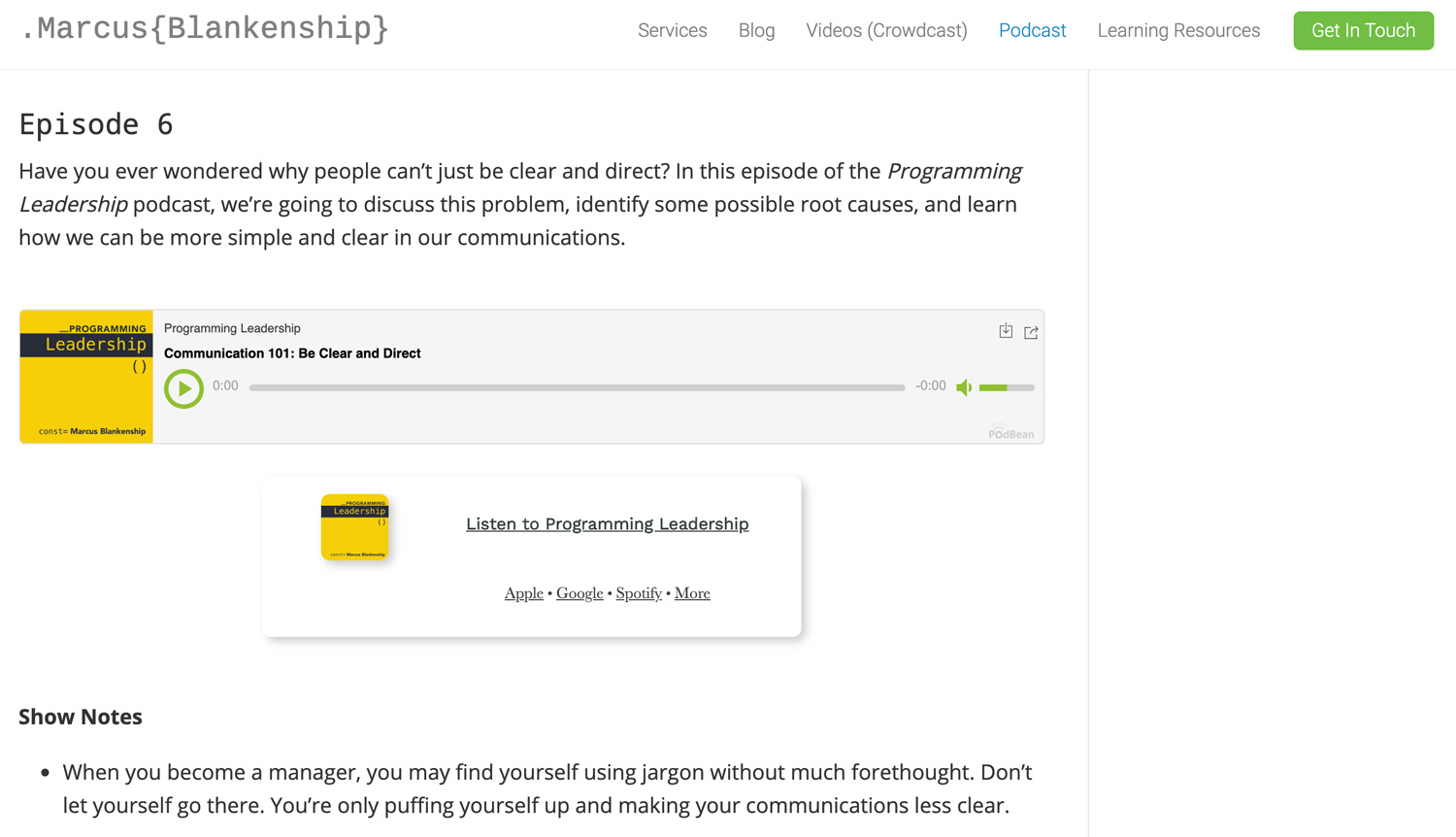Click the Programming Leadership cover art in player
1456x837 pixels.
coord(86,377)
